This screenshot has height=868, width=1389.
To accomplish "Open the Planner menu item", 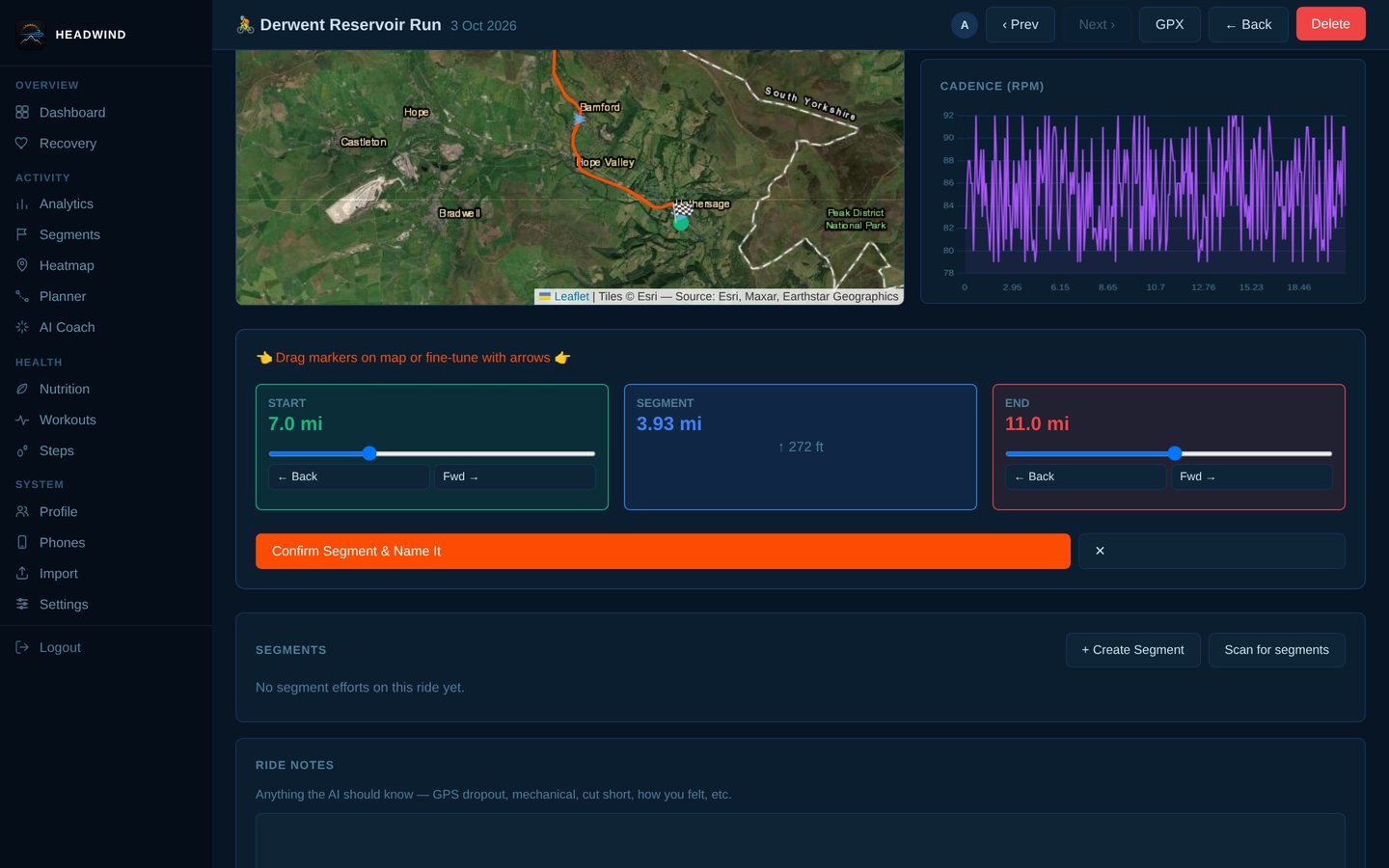I will point(106,296).
